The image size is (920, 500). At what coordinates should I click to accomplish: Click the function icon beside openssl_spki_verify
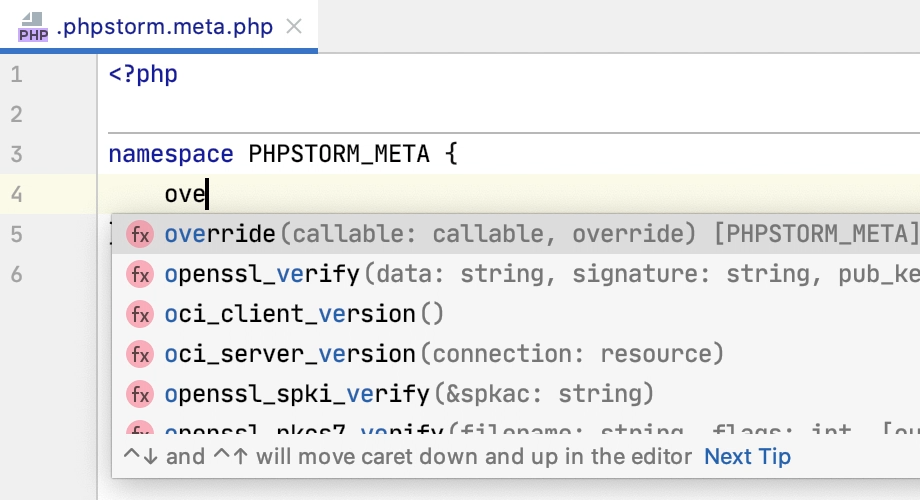coord(141,393)
